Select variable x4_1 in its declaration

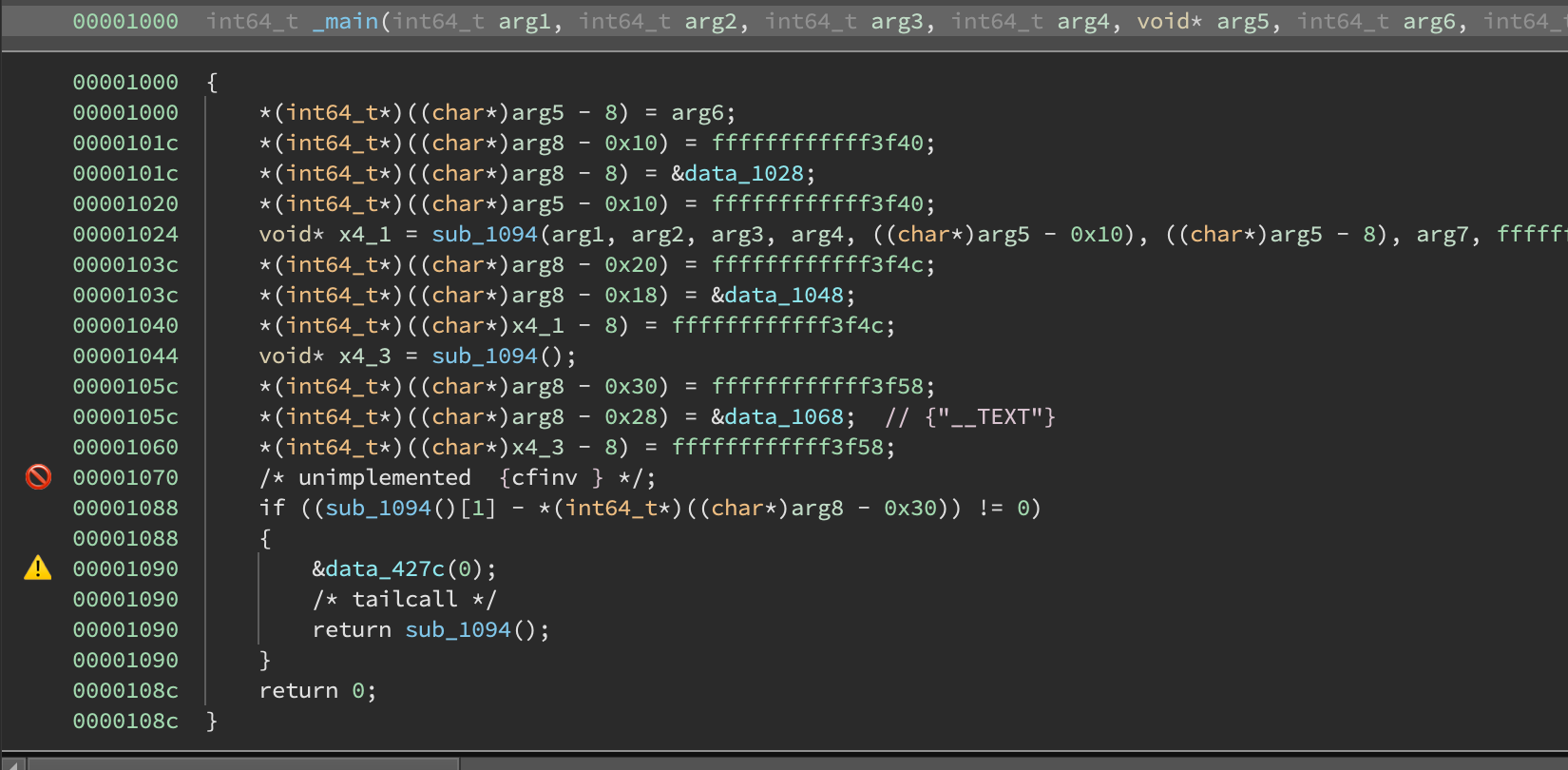point(365,234)
